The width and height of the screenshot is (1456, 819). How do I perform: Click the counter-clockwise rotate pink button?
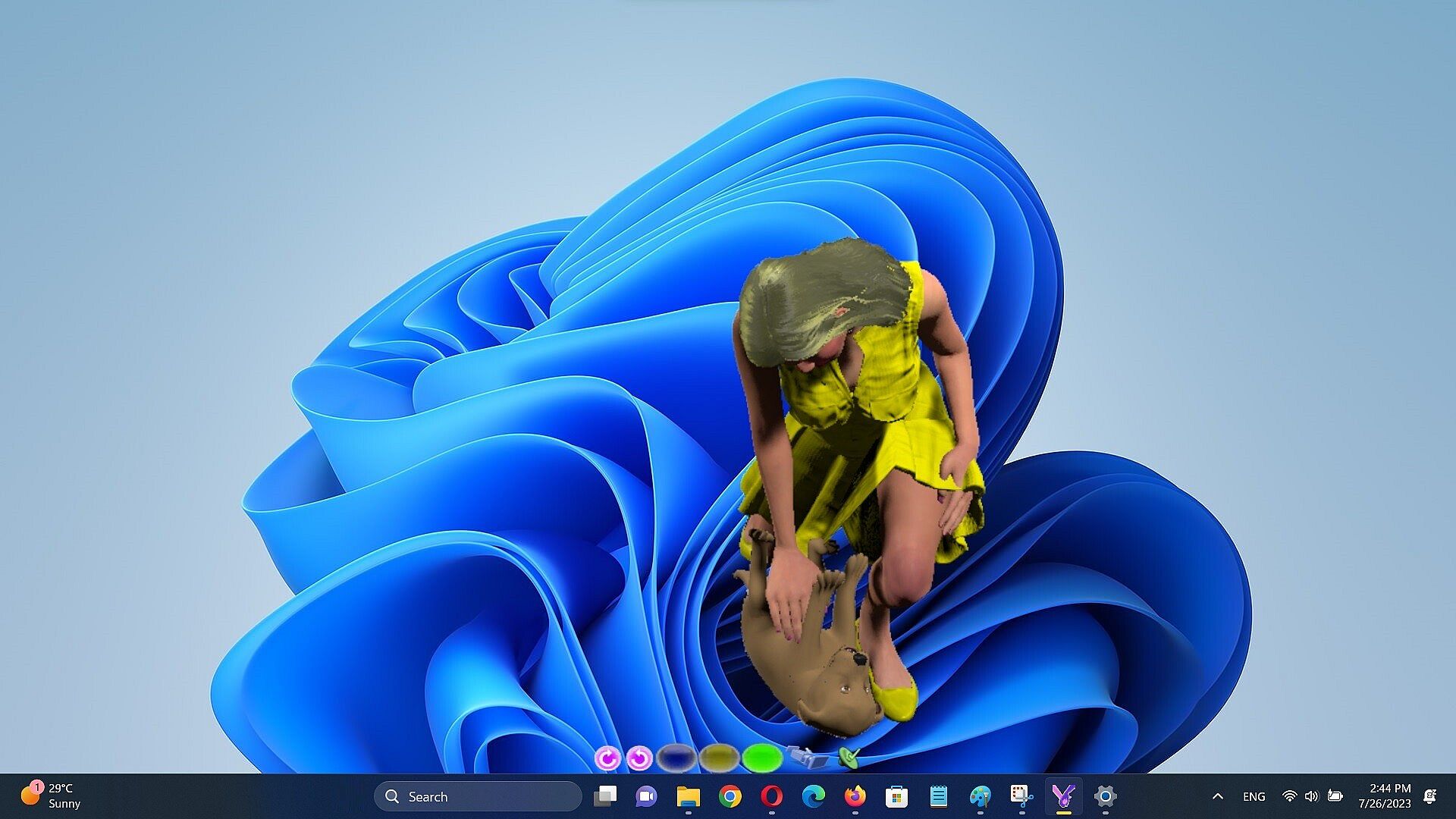(640, 758)
